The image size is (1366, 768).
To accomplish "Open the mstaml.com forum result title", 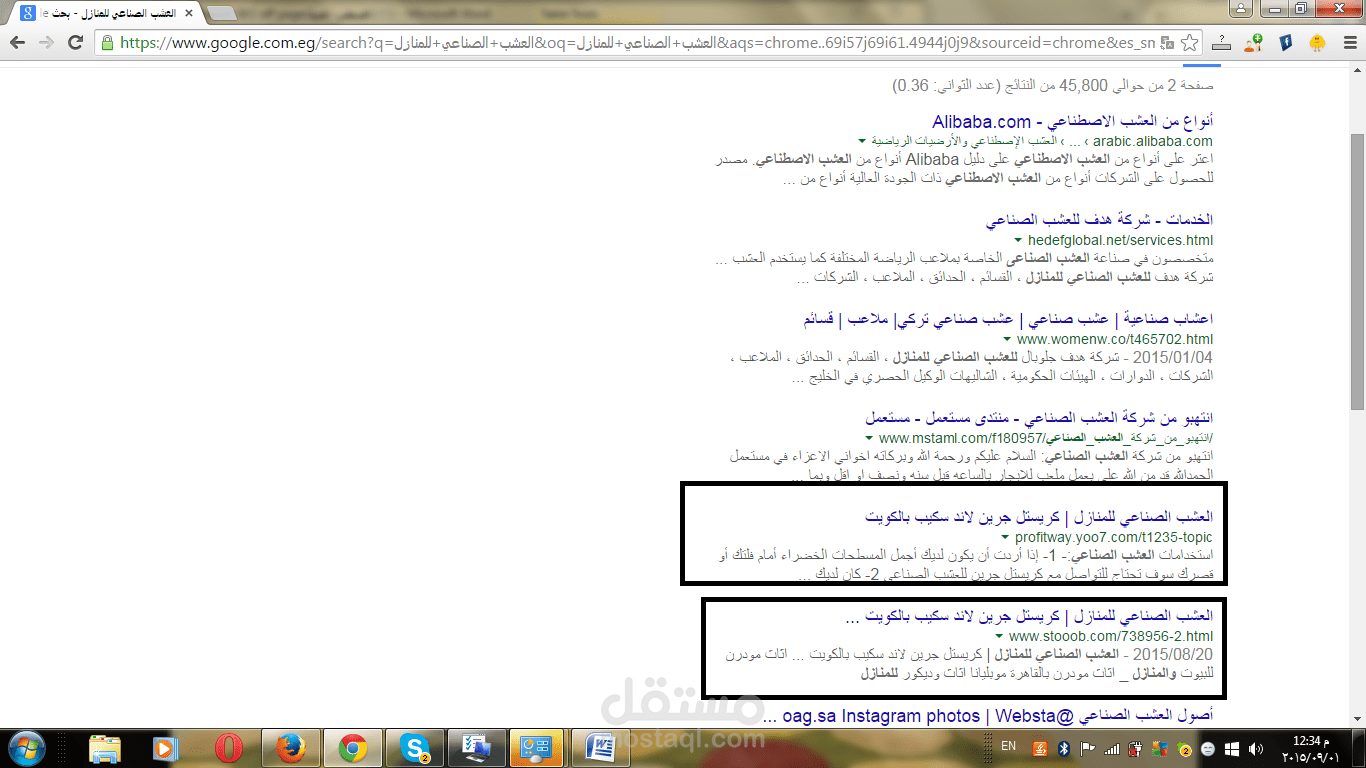I will pos(1040,416).
